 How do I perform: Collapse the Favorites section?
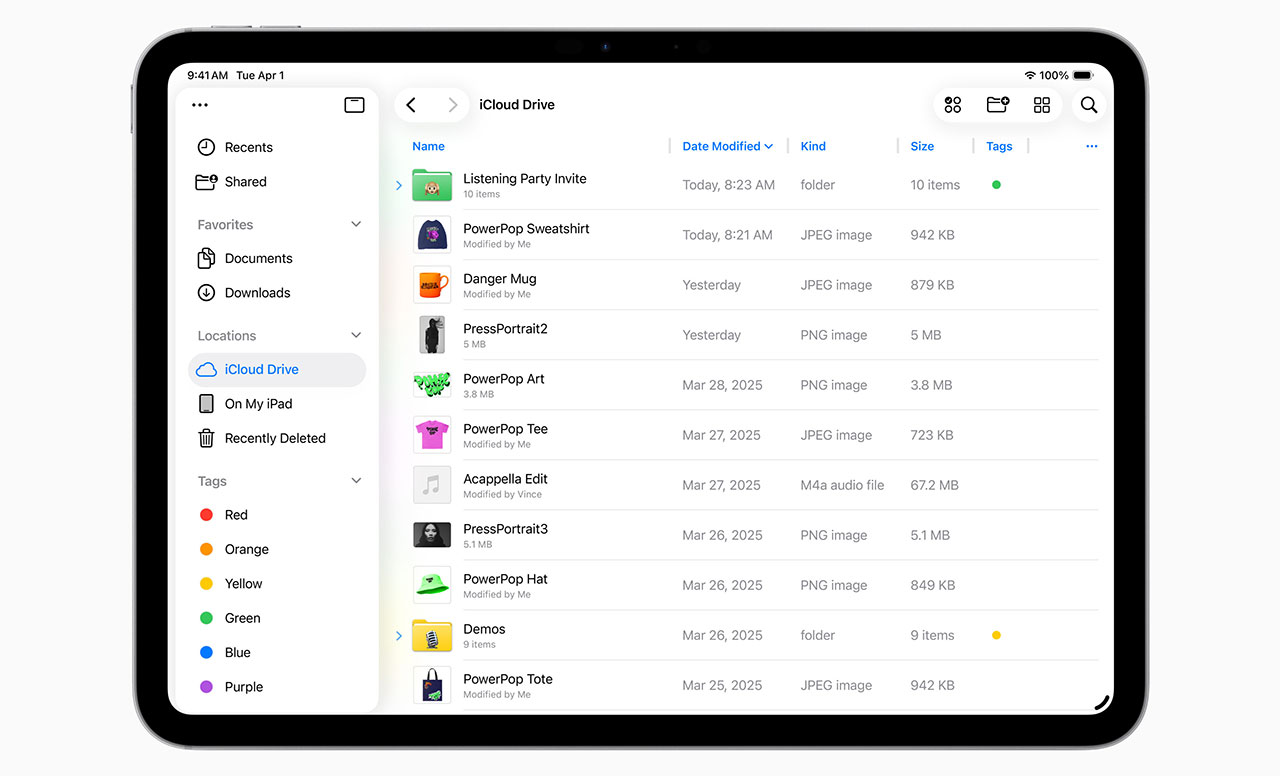pyautogui.click(x=356, y=225)
